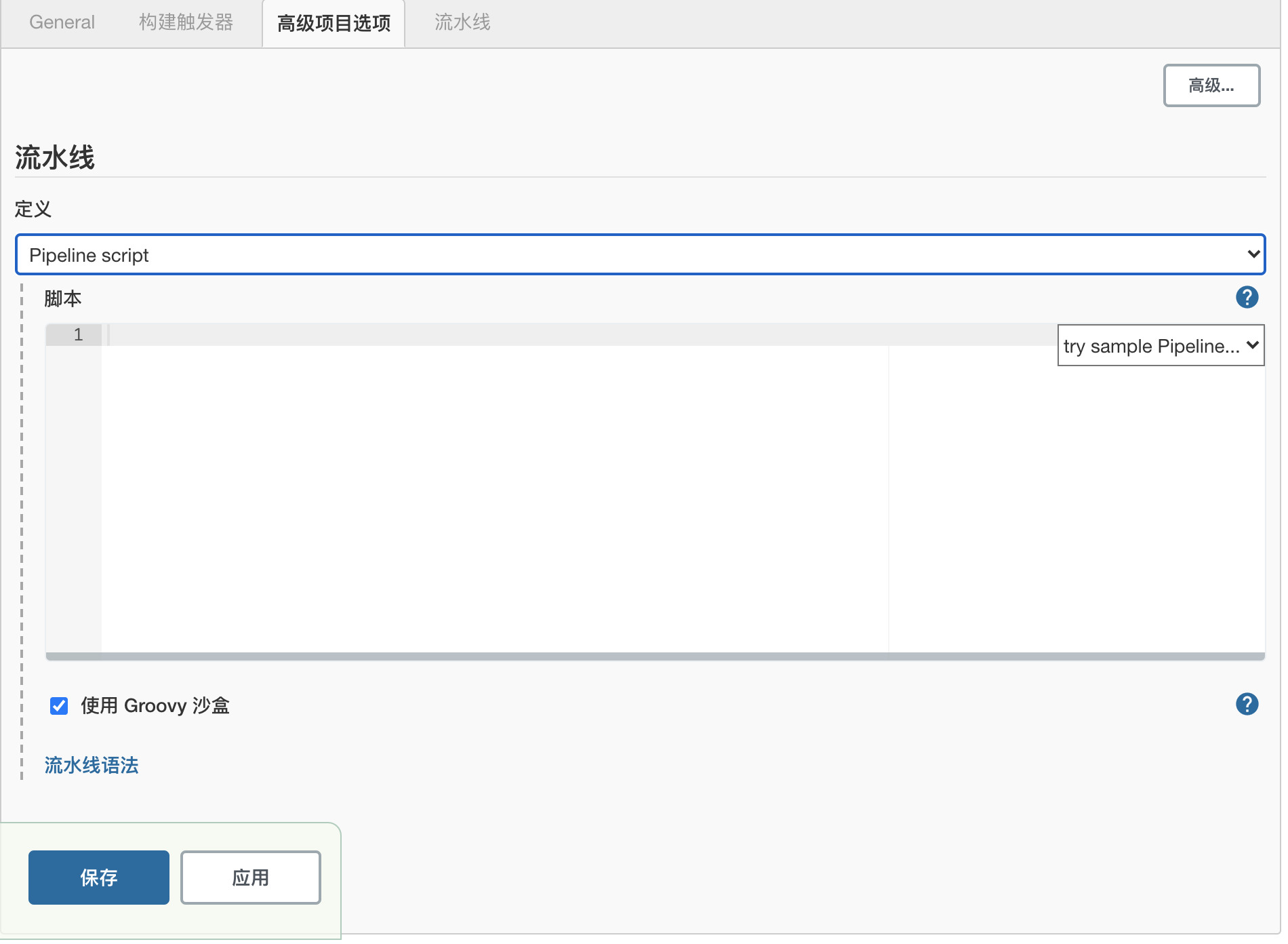
Task: Open help for the 脚本 script field
Action: [x=1247, y=297]
